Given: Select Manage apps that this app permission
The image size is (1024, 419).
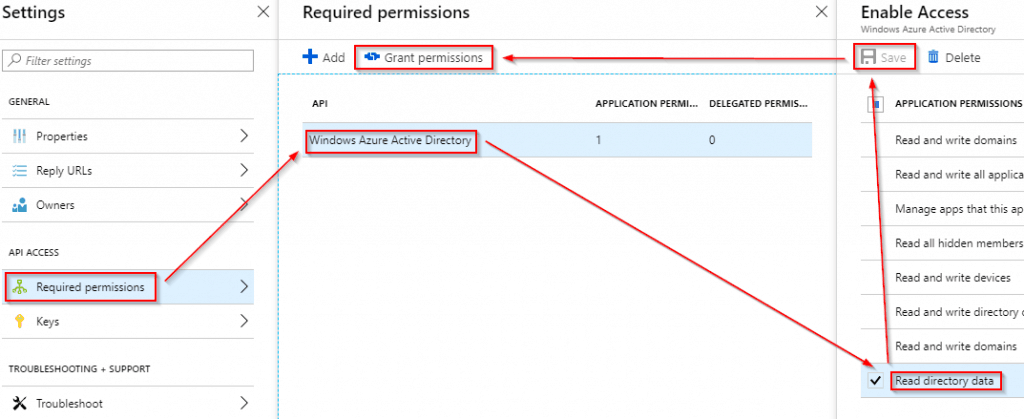Looking at the screenshot, I should coord(959,209).
